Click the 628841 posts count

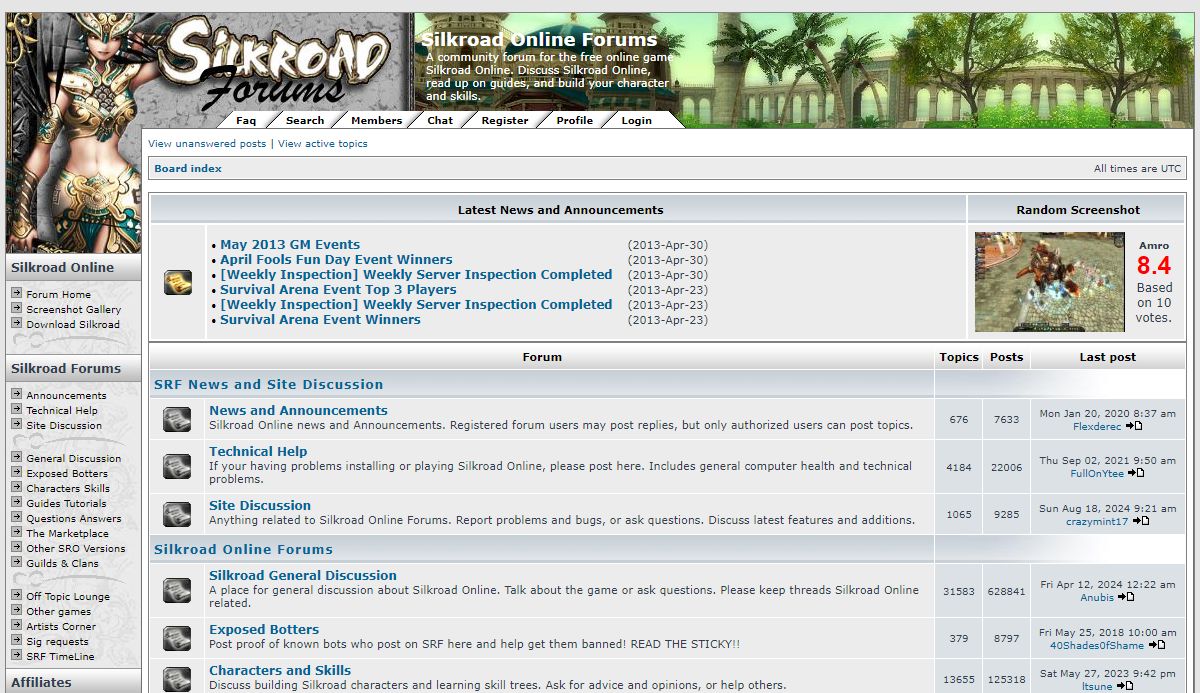tap(1006, 591)
